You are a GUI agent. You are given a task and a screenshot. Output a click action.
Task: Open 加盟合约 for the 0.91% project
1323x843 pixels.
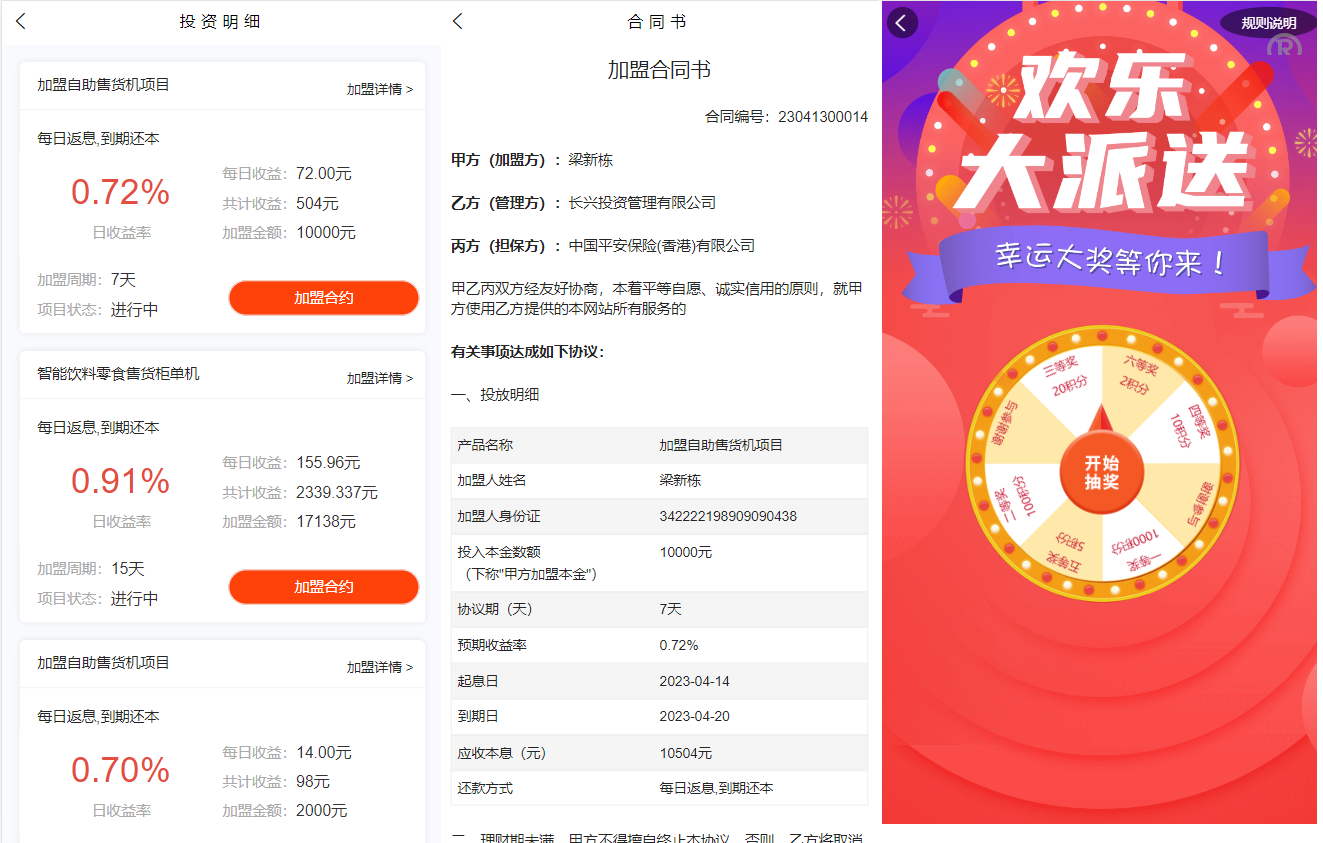[323, 587]
